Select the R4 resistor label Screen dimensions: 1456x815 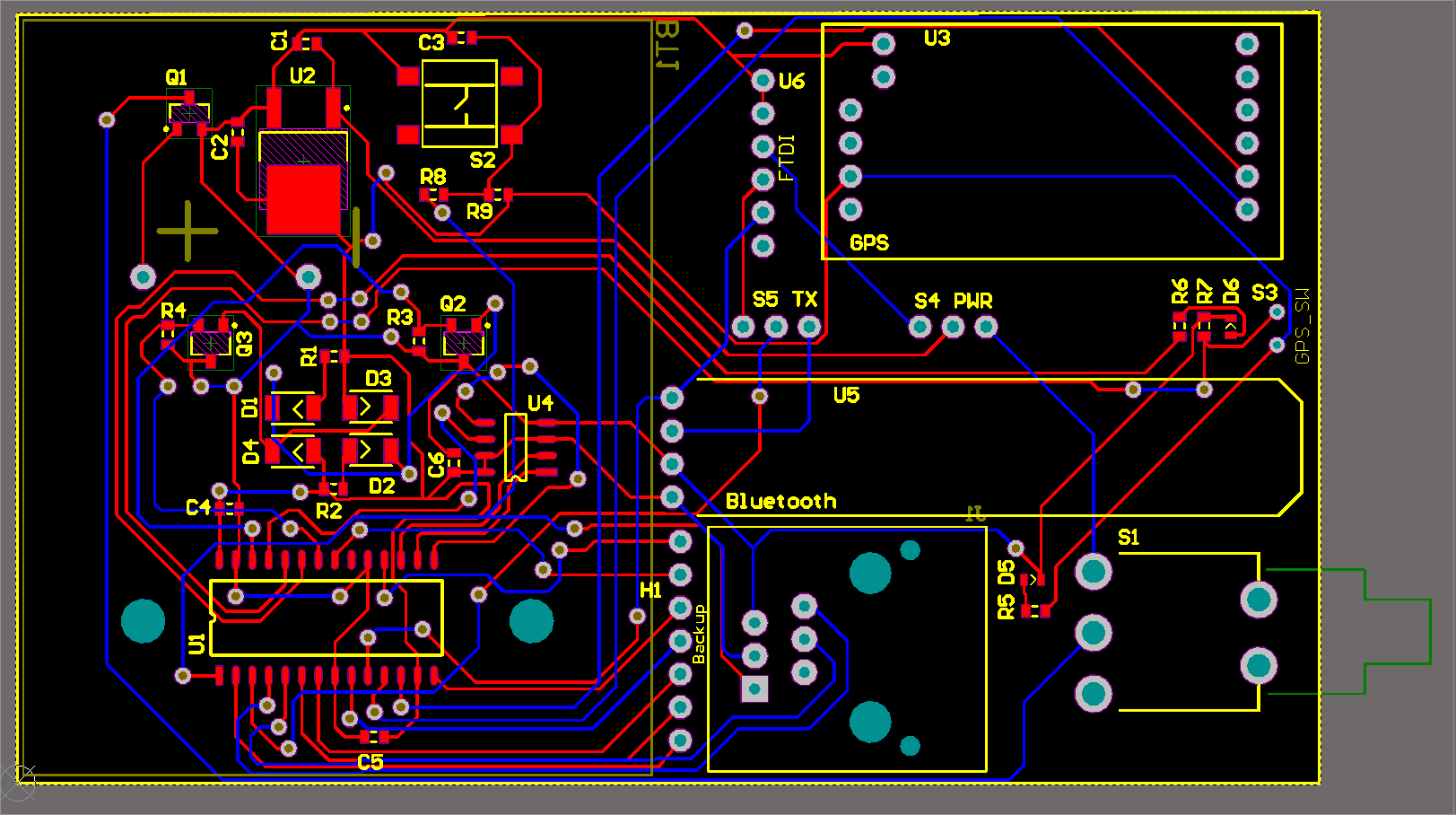[x=173, y=311]
